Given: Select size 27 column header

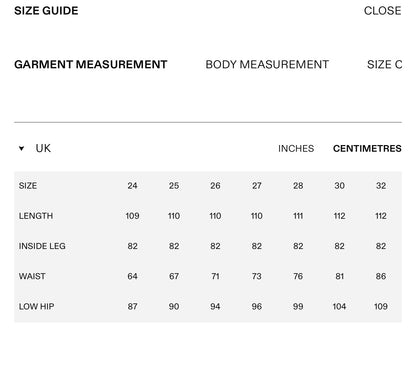Looking at the screenshot, I should [257, 186].
